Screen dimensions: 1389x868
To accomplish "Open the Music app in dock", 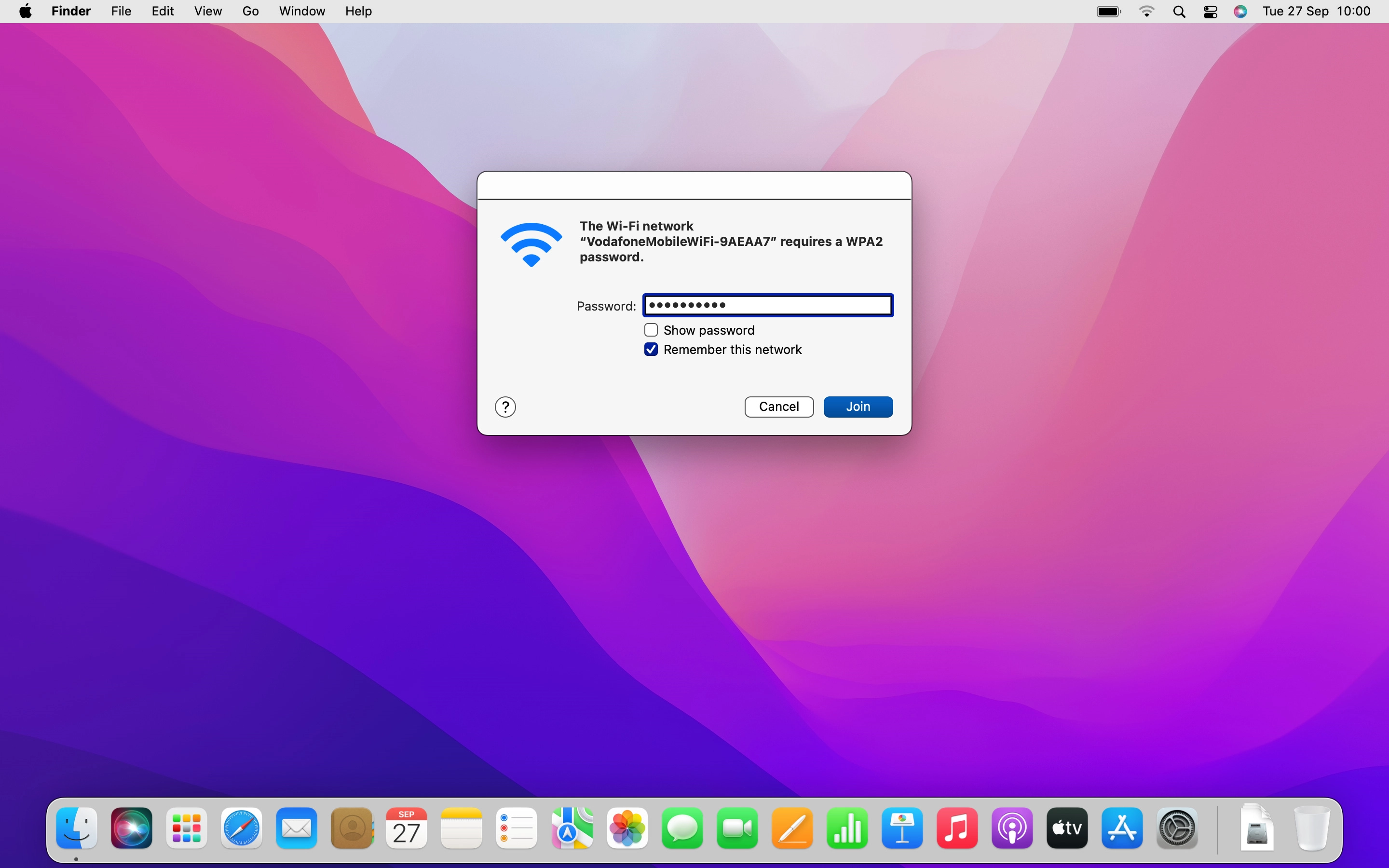I will click(957, 828).
